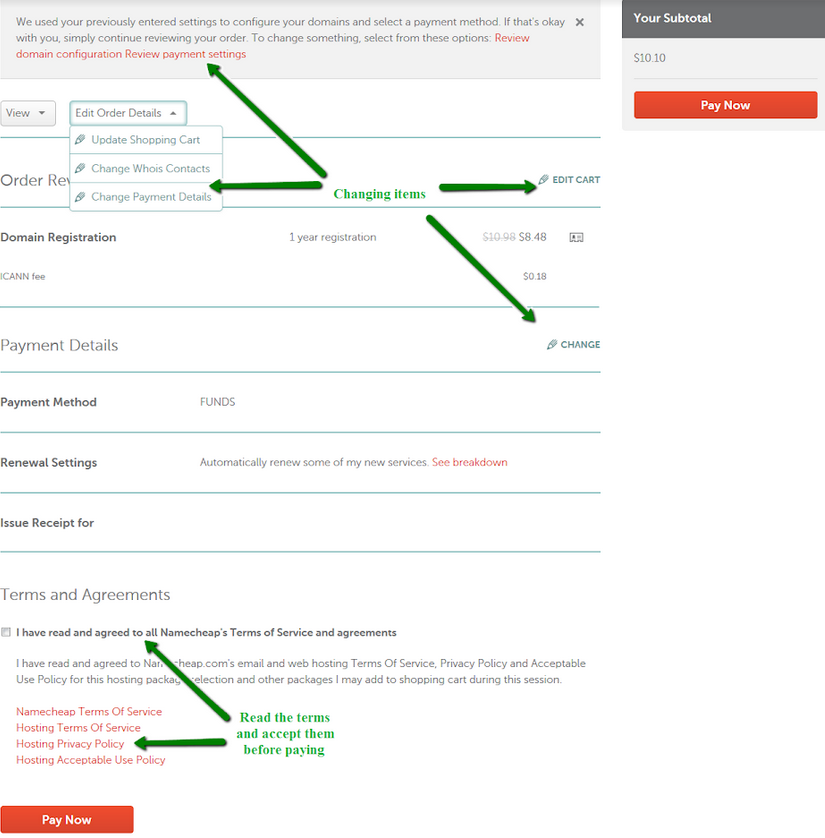Screen dimensions: 825x838
Task: Click the pencil icon beside Update Shopping Cart
Action: 80,139
